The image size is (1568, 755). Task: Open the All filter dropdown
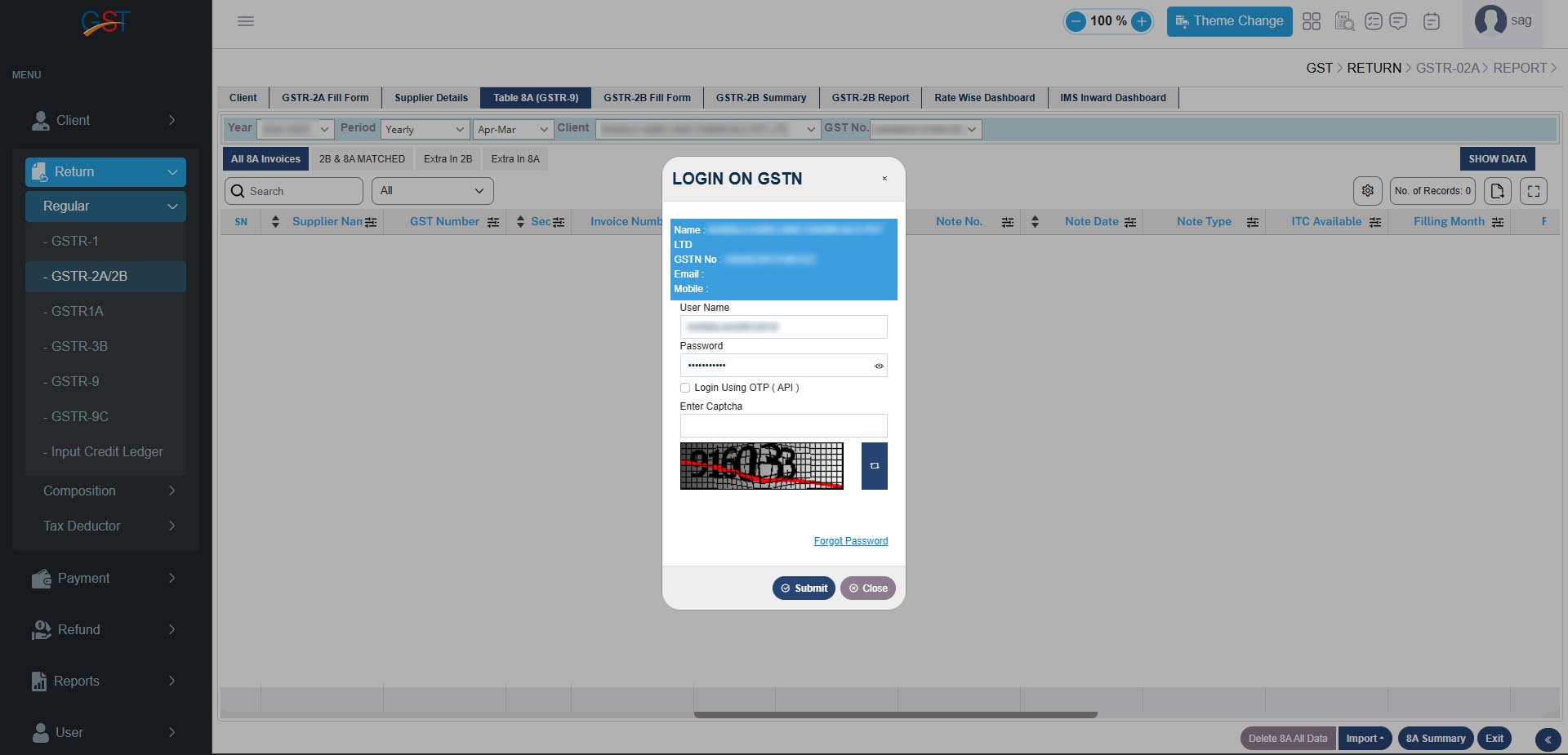[x=432, y=191]
